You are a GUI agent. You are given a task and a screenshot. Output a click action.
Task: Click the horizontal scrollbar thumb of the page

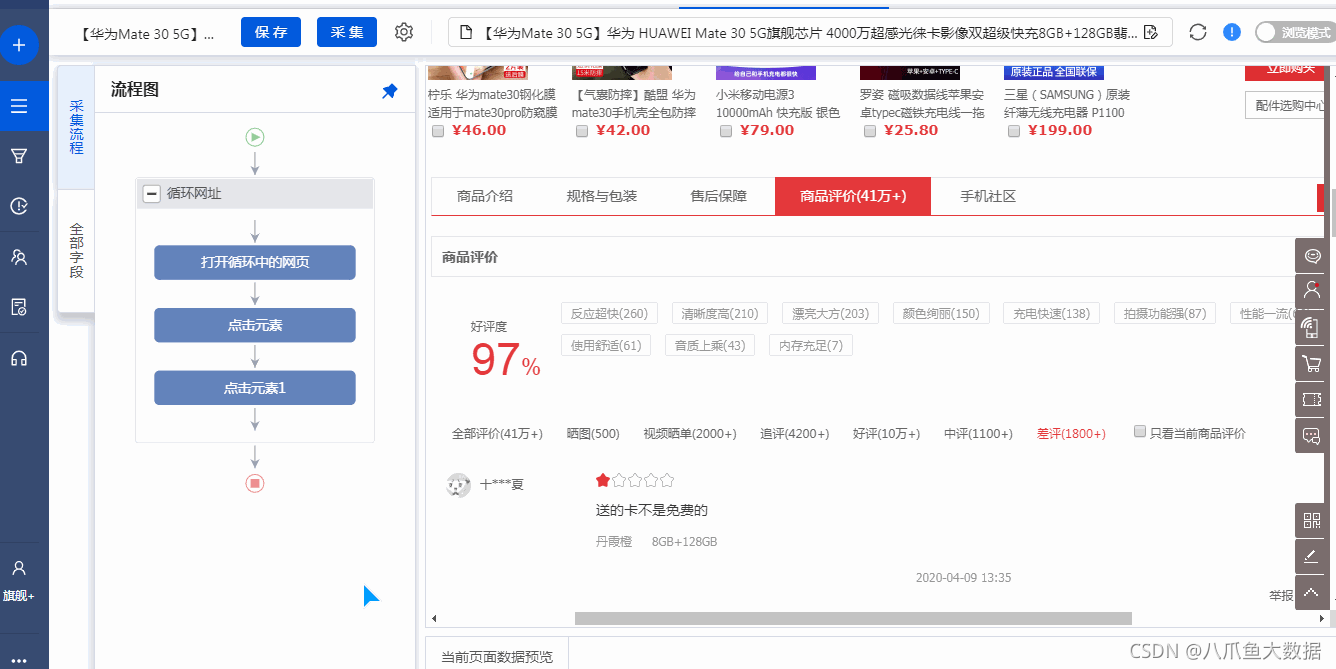tap(853, 618)
